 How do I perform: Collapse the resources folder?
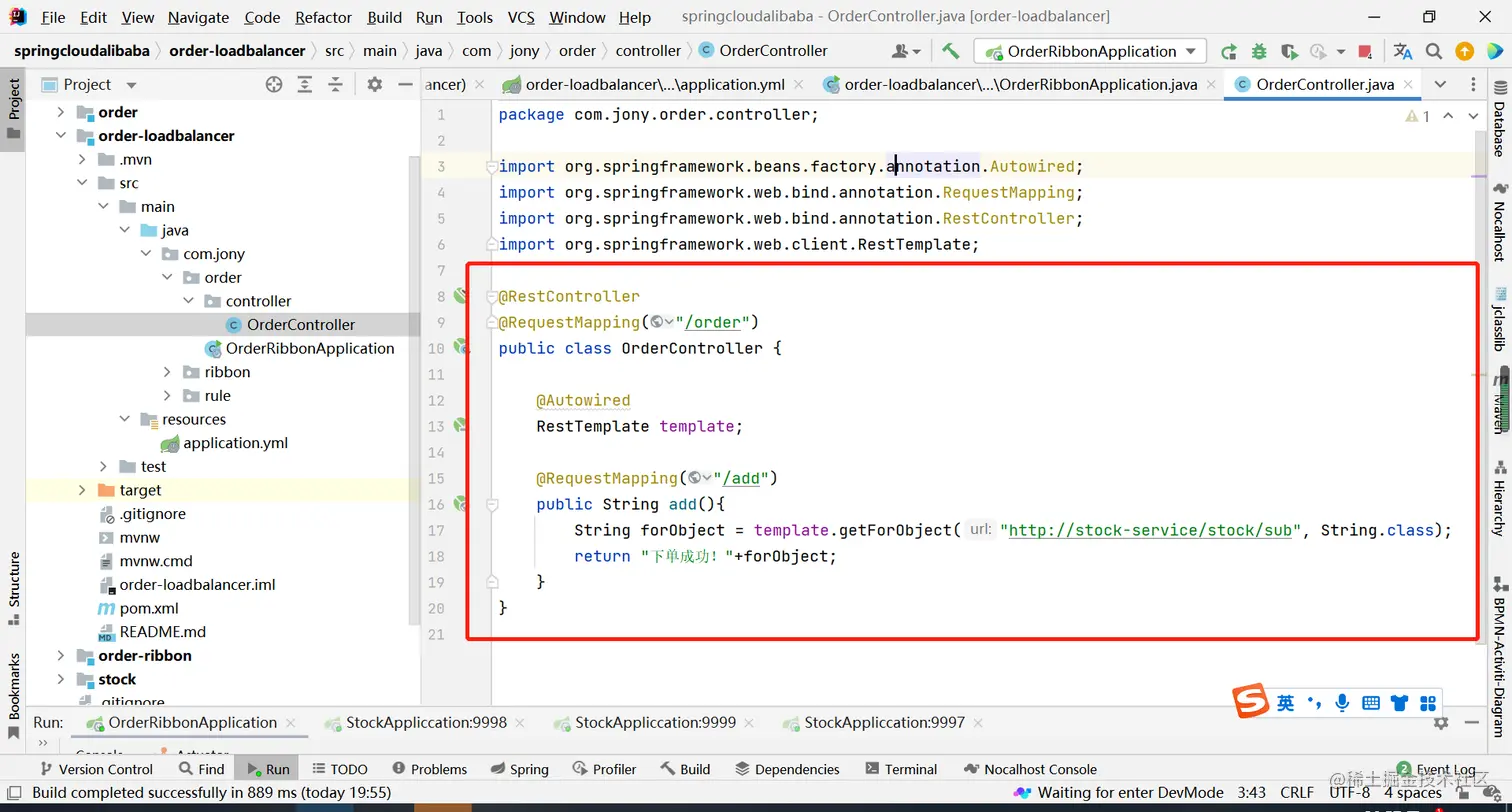[x=125, y=419]
